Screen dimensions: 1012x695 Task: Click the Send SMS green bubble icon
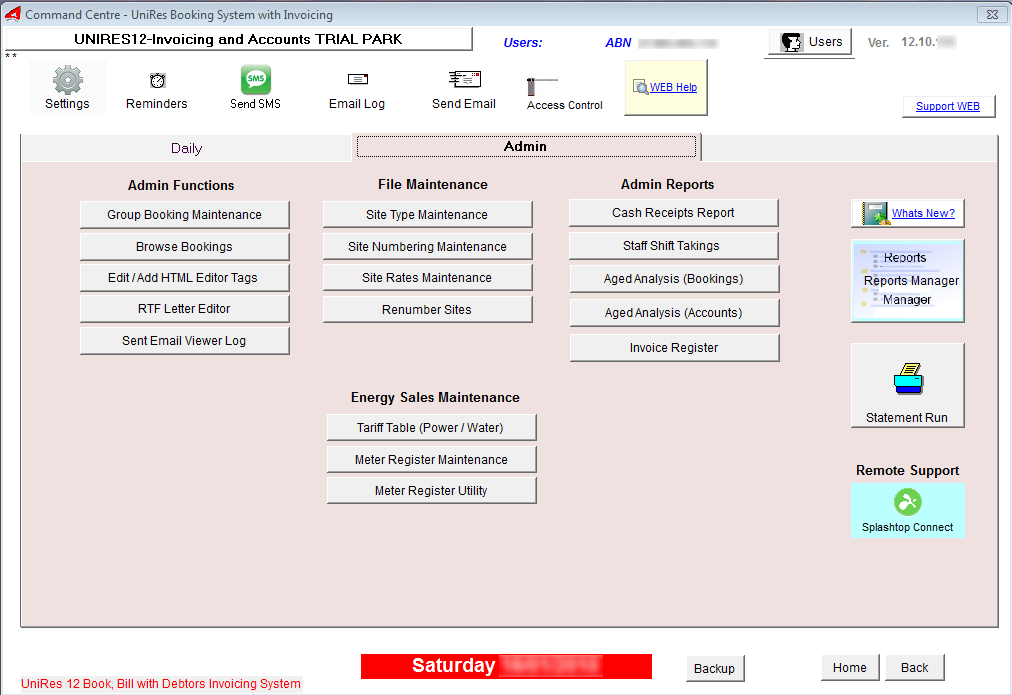256,80
